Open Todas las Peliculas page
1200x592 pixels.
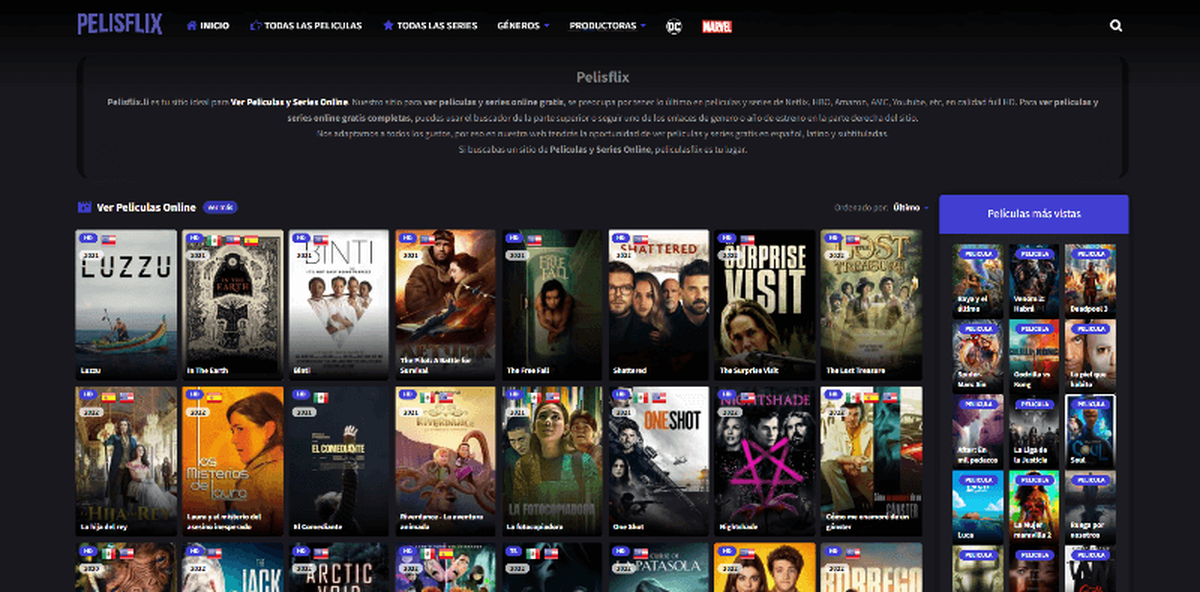pyautogui.click(x=306, y=26)
